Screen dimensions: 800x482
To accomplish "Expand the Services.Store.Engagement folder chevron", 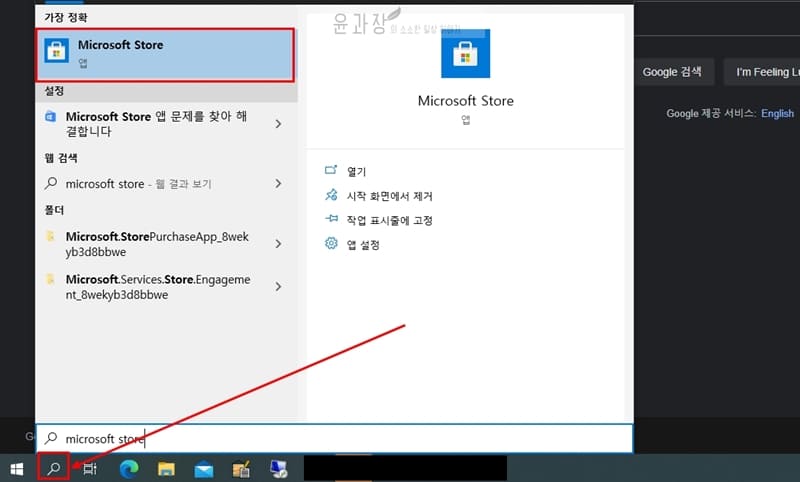I will pos(278,287).
